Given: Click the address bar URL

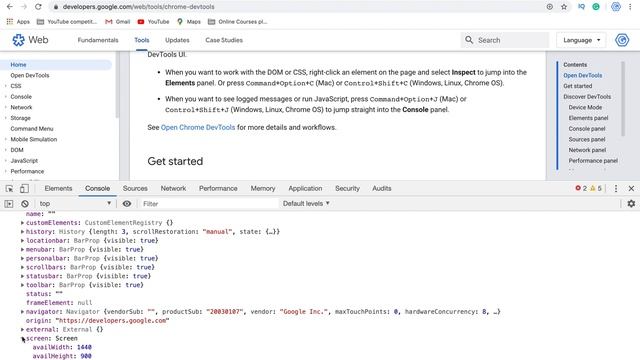Looking at the screenshot, I should click(138, 7).
